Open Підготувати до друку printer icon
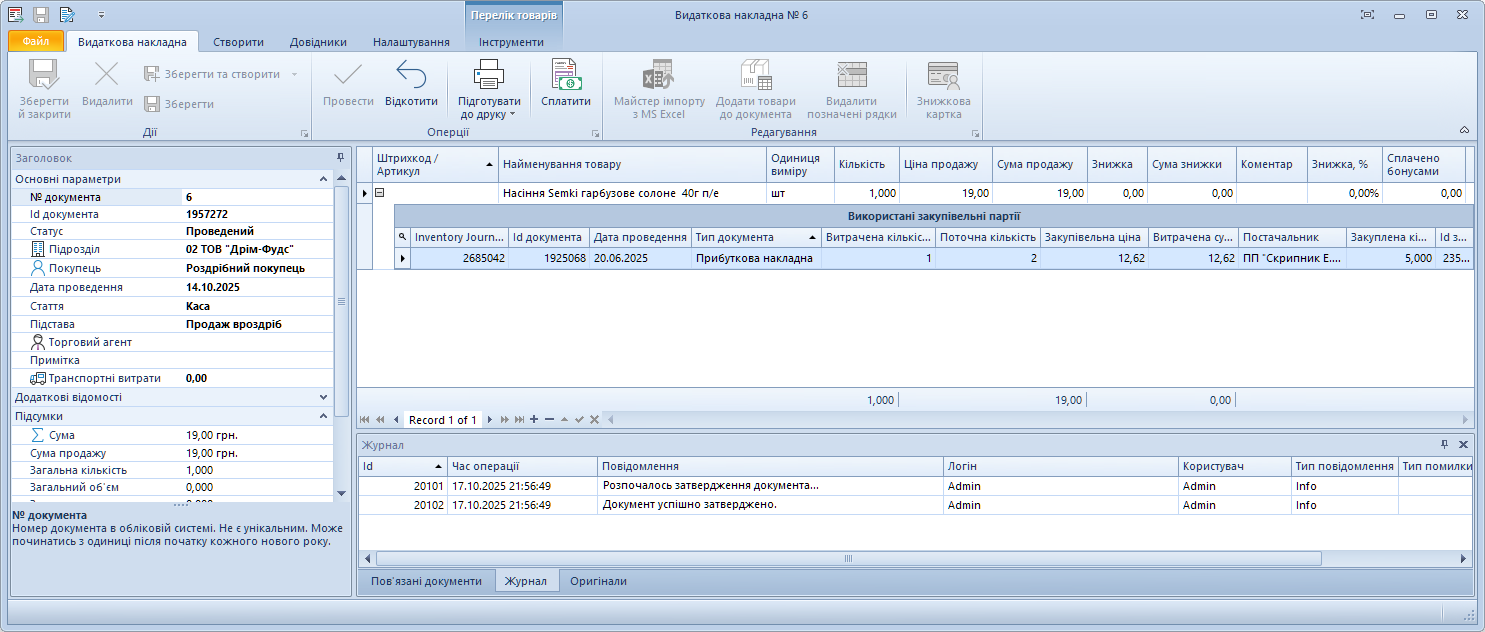The height and width of the screenshot is (632, 1485). [489, 75]
